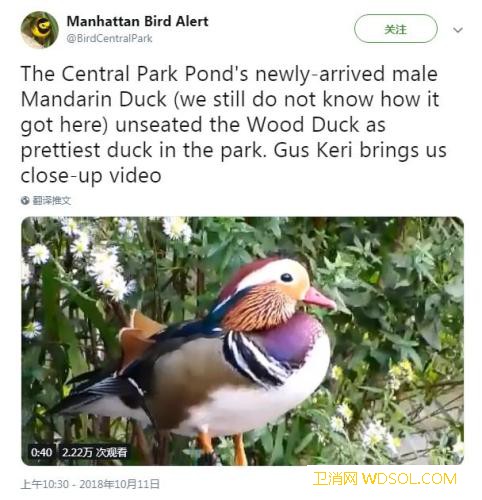Expand the tweet options chevron
The height and width of the screenshot is (500, 482).
pos(458,30)
